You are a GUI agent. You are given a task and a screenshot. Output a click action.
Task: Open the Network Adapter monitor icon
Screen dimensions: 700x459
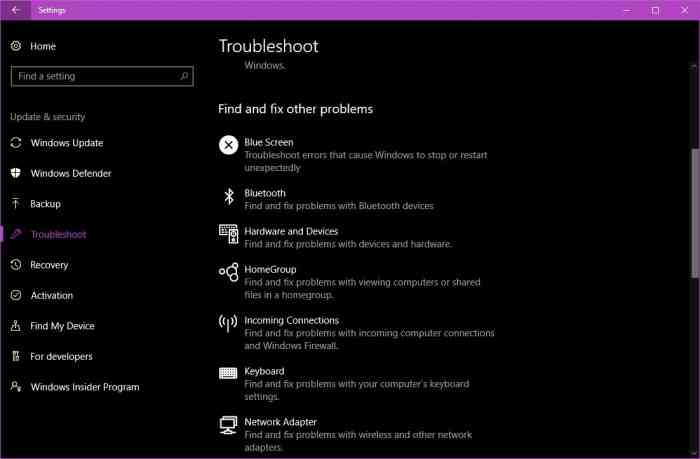point(228,425)
